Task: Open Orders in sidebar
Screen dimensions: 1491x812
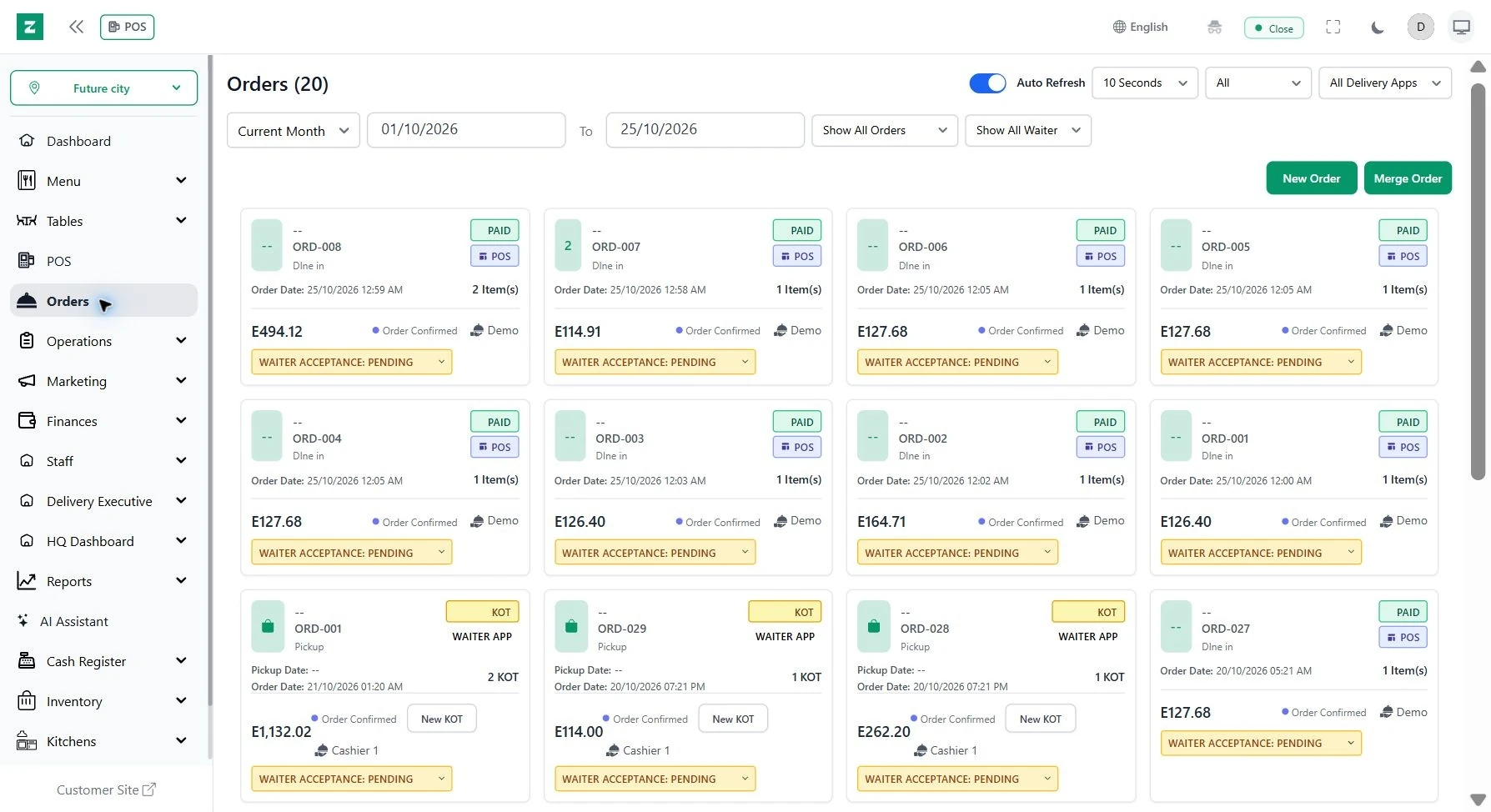Action: [103, 301]
